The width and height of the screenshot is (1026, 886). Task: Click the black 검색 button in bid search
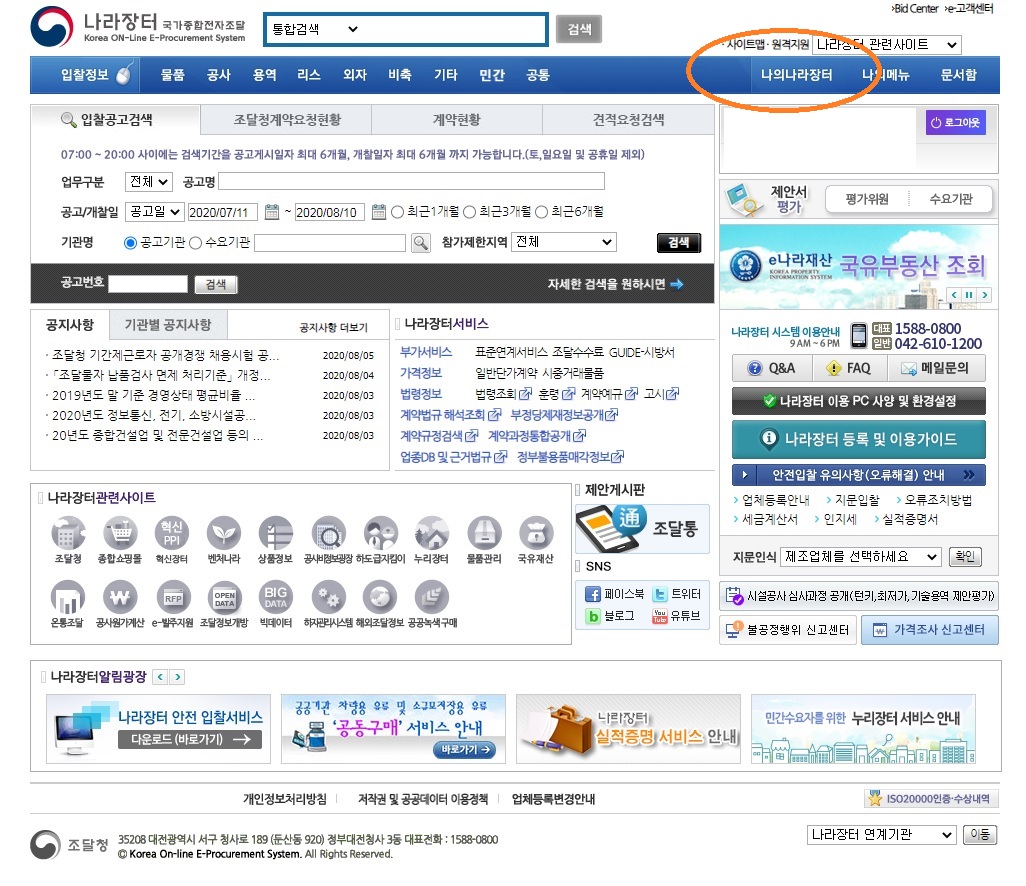(x=679, y=243)
